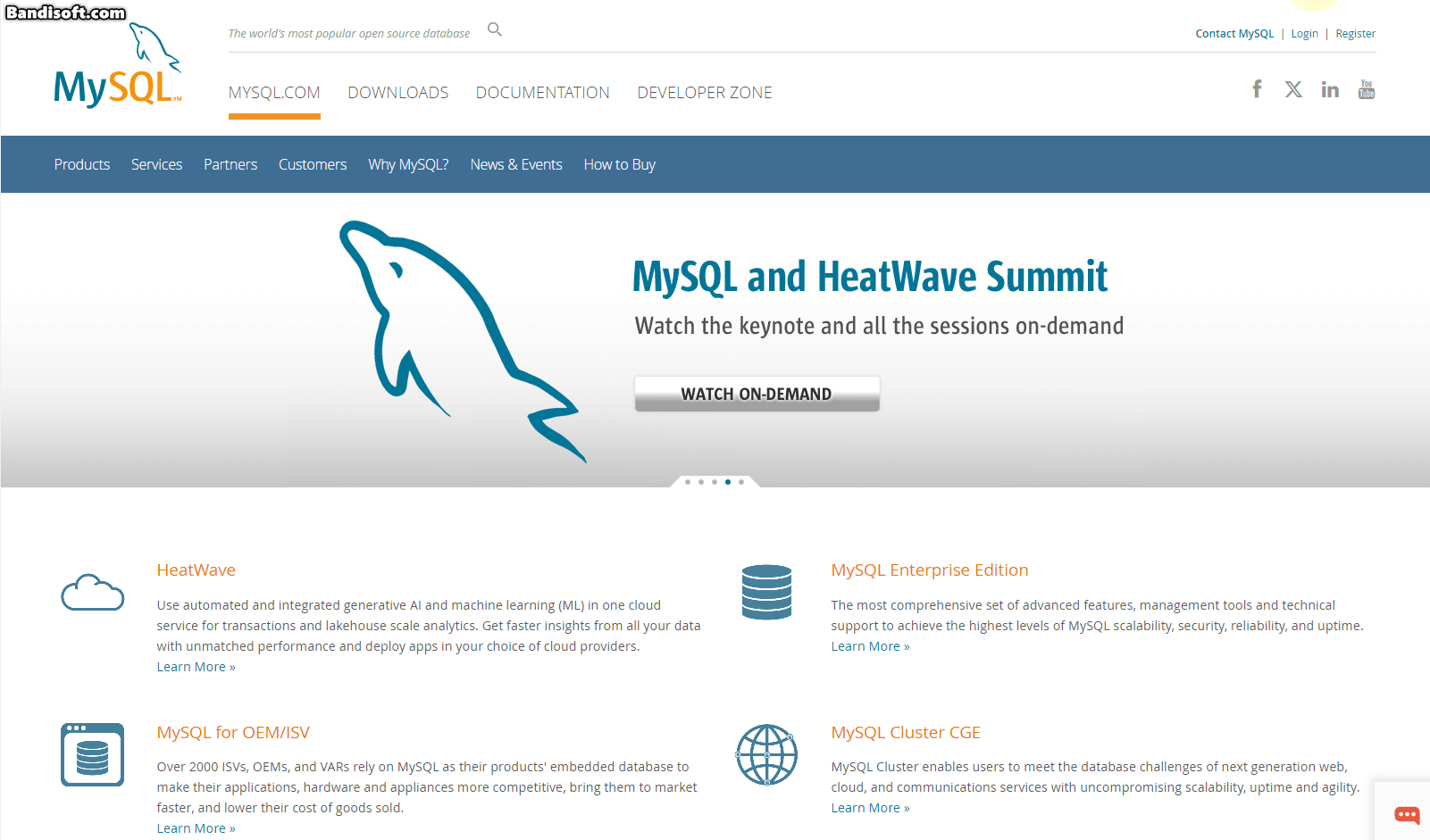The height and width of the screenshot is (840, 1430).
Task: Click "The world's most popular open source database" tagline
Action: (x=349, y=34)
